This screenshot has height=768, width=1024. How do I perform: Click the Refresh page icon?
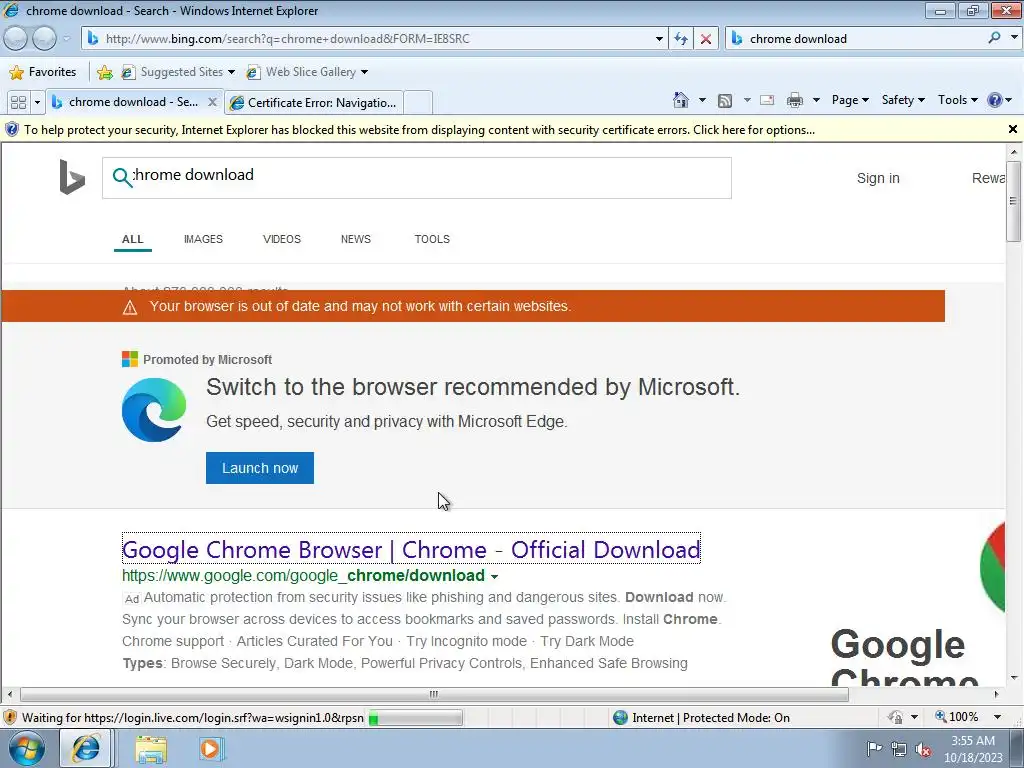[681, 39]
